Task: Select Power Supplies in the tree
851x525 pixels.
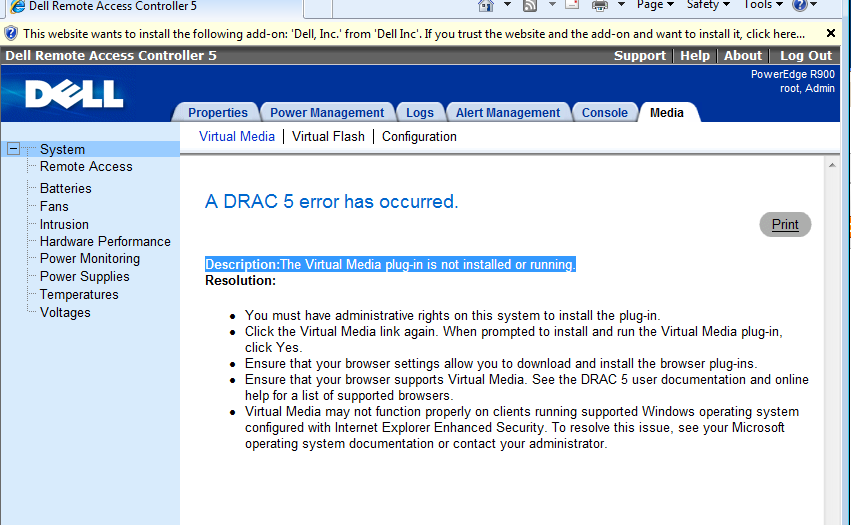Action: click(x=84, y=276)
